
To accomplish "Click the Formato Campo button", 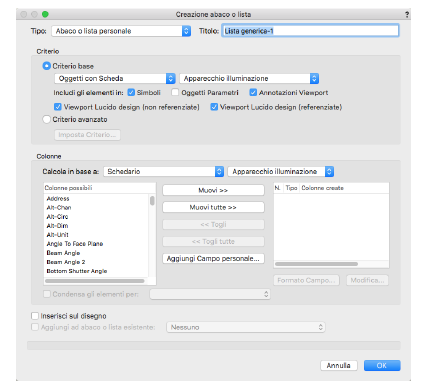I will click(306, 280).
